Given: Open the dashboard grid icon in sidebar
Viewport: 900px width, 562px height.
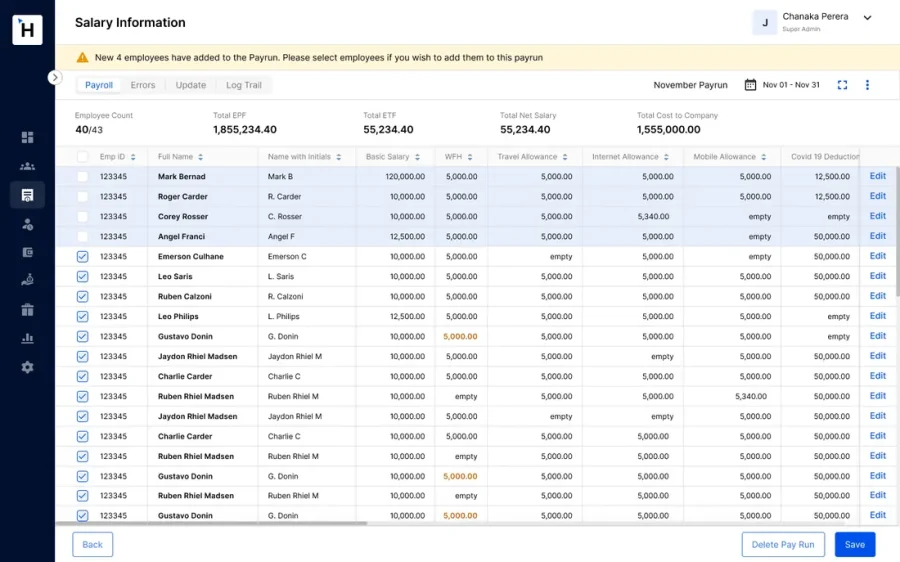Looking at the screenshot, I should (x=27, y=137).
